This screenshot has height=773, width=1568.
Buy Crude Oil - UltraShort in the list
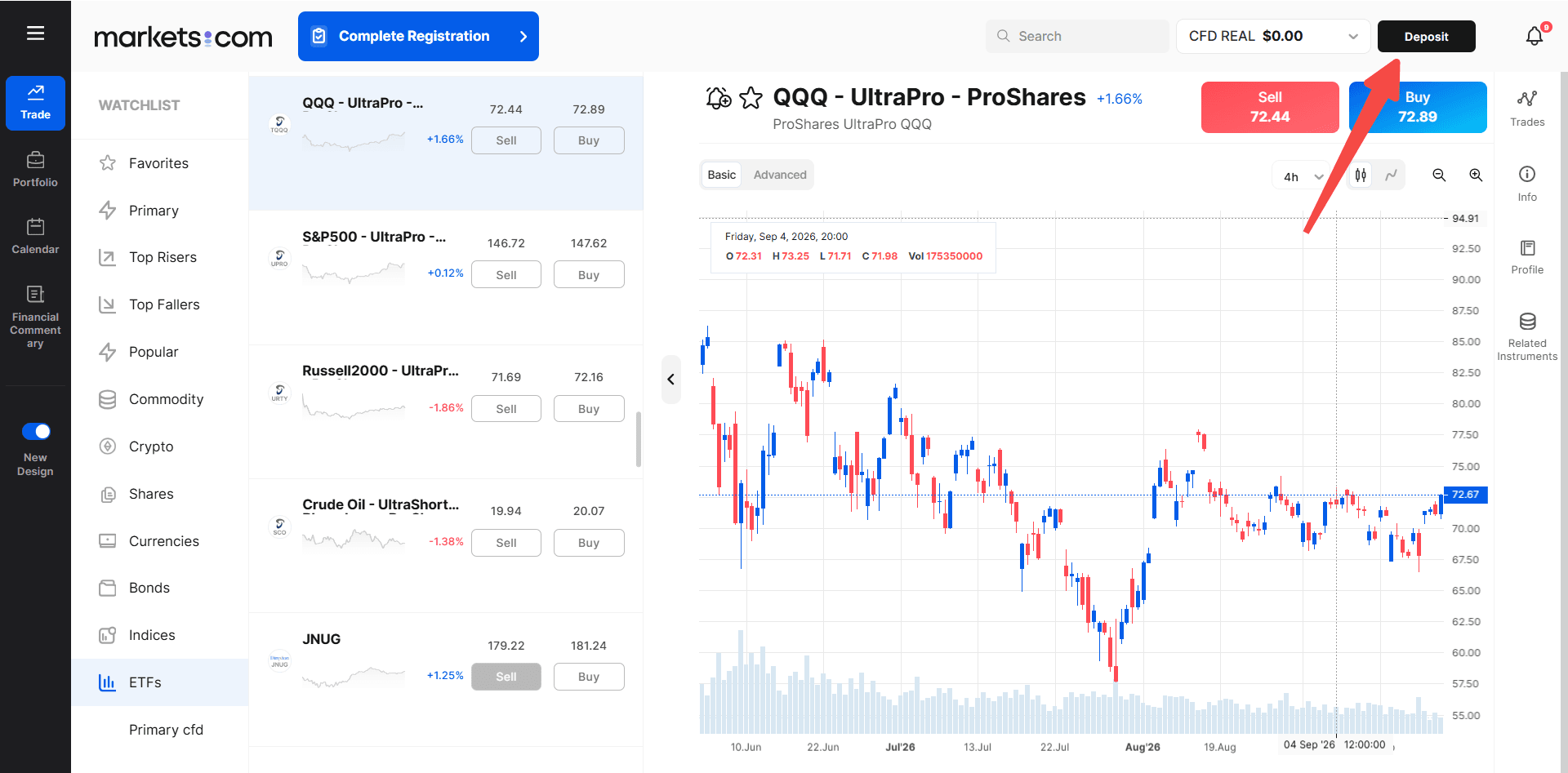click(589, 543)
